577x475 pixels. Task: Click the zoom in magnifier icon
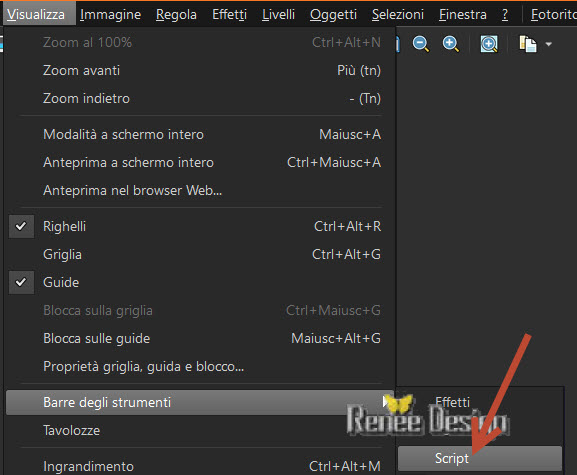451,44
